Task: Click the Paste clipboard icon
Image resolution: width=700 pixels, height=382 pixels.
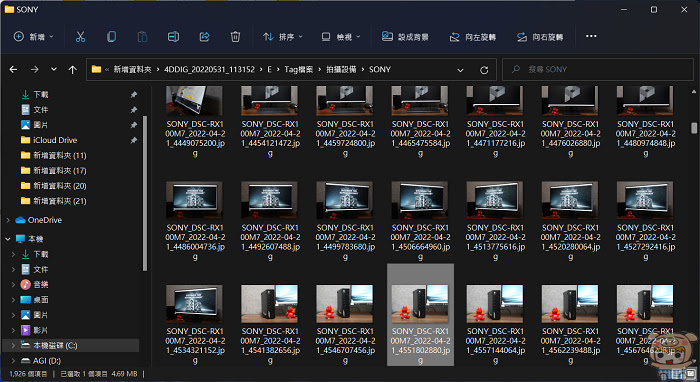Action: click(x=142, y=37)
